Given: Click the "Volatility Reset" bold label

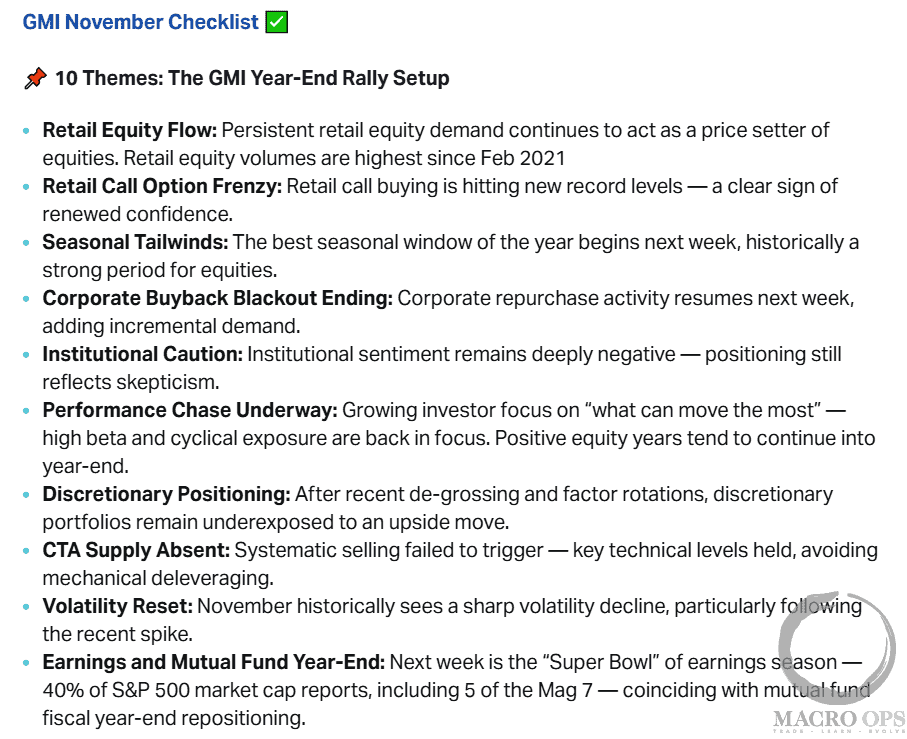Looking at the screenshot, I should click(x=117, y=606).
